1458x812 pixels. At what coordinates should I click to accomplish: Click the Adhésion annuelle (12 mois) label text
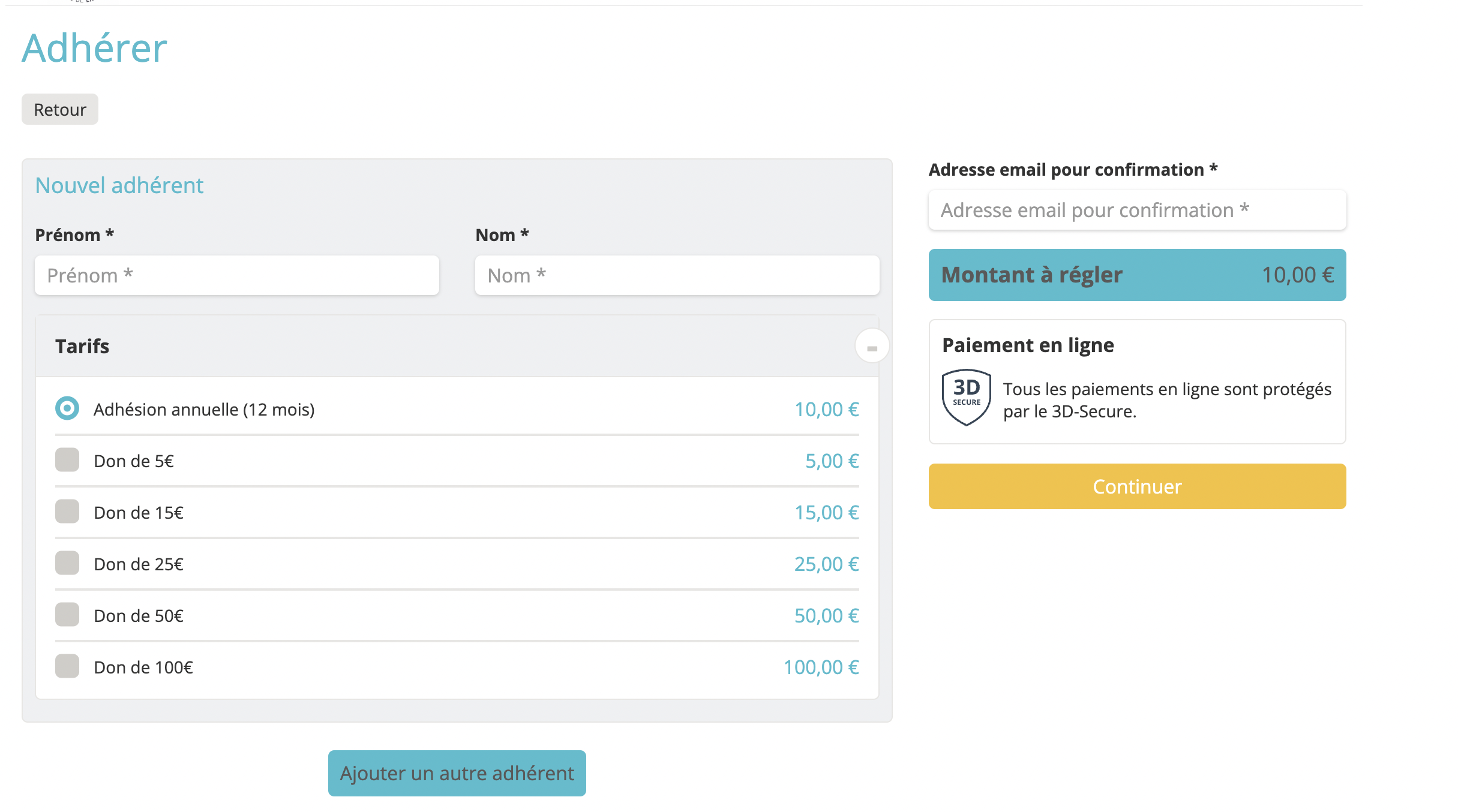click(204, 410)
